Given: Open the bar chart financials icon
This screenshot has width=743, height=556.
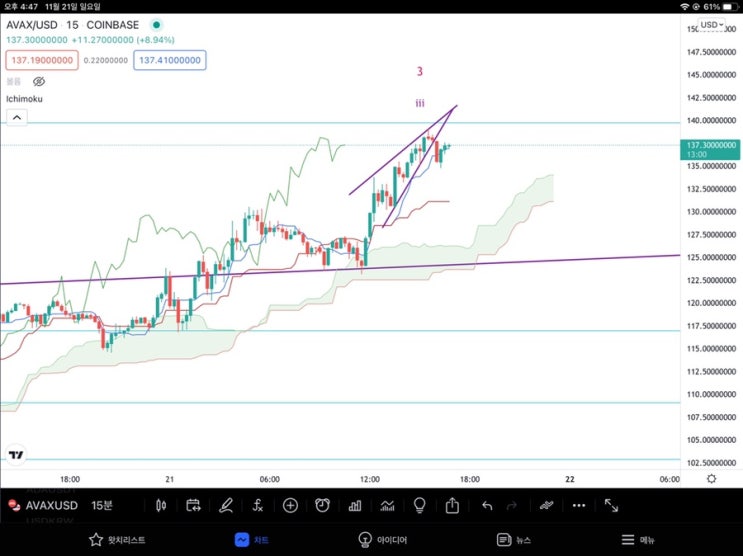Looking at the screenshot, I should pyautogui.click(x=355, y=506).
